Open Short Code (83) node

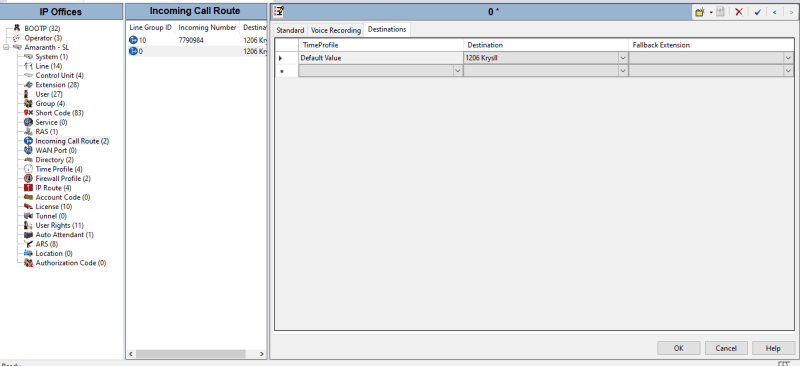pos(59,113)
